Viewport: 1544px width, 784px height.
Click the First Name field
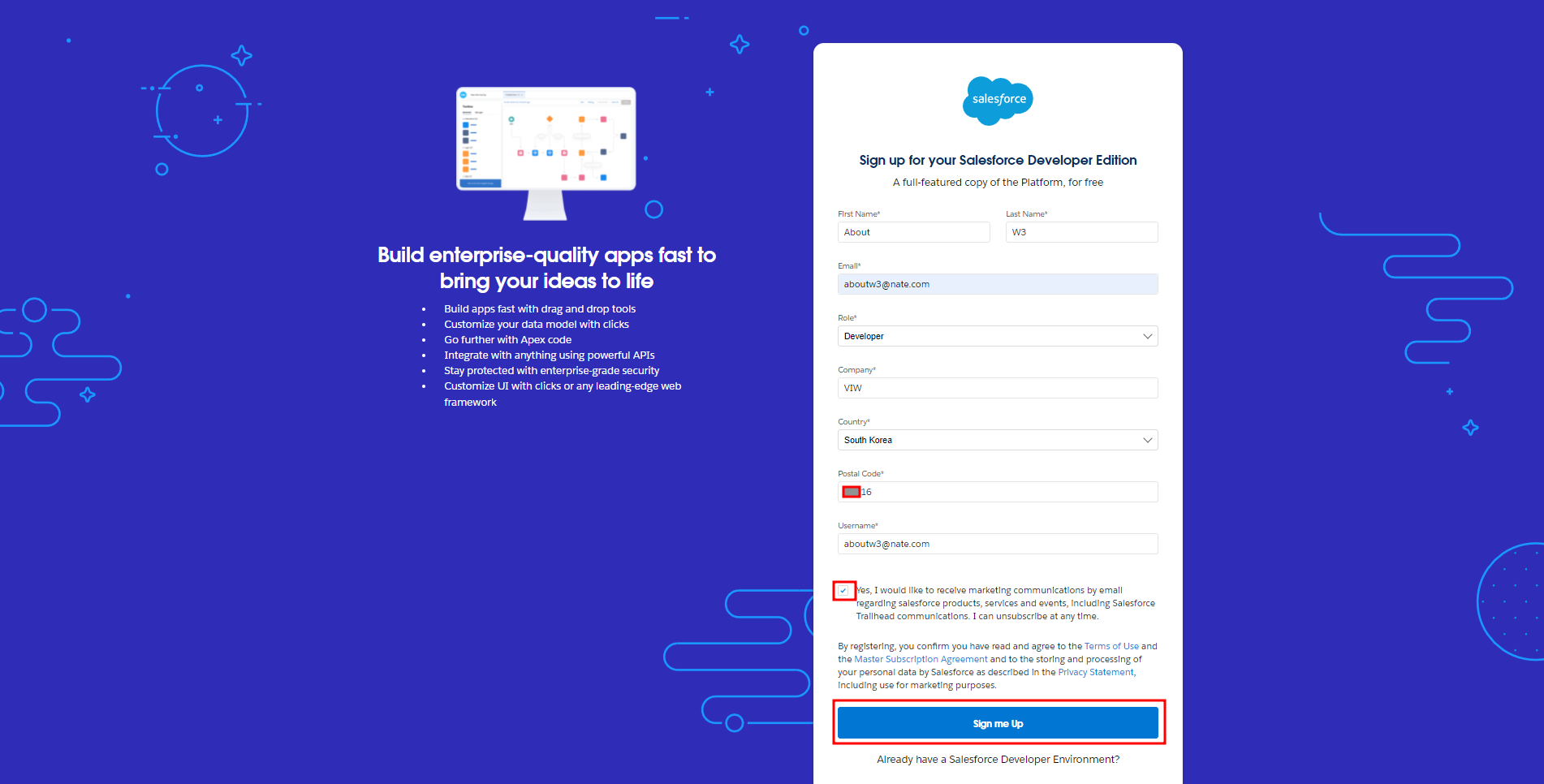[x=913, y=232]
